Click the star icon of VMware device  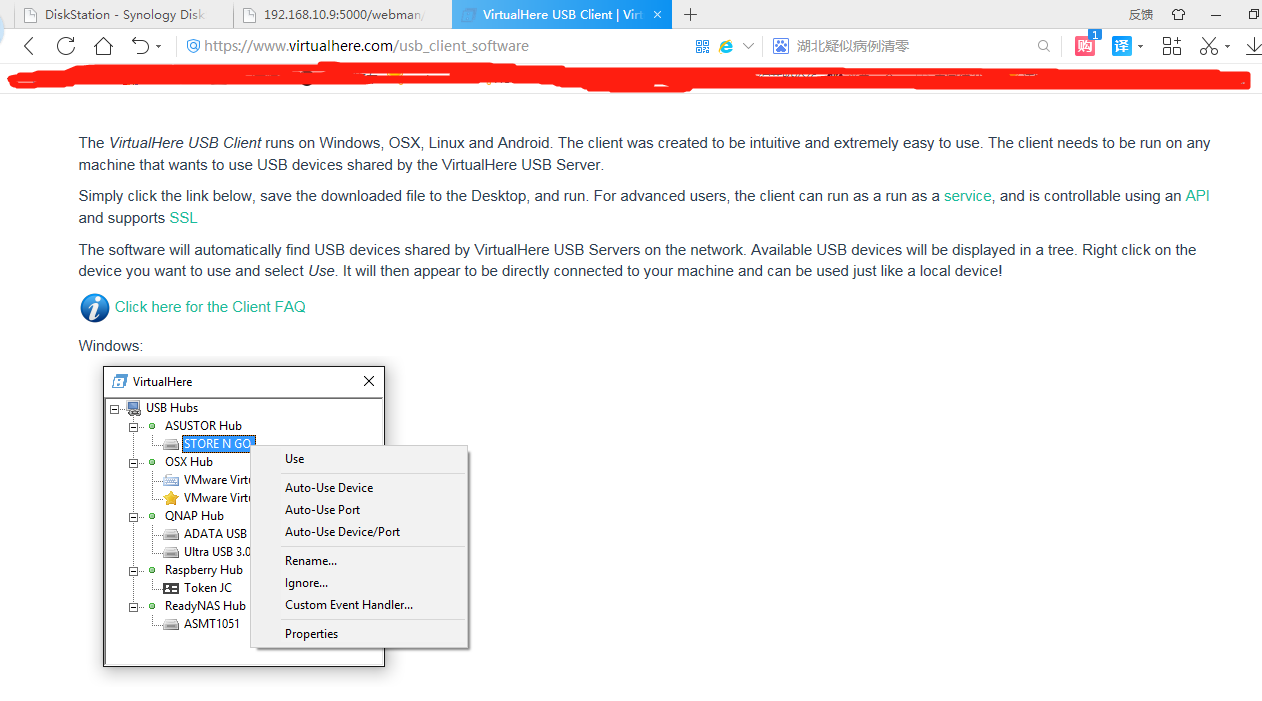pyautogui.click(x=171, y=498)
